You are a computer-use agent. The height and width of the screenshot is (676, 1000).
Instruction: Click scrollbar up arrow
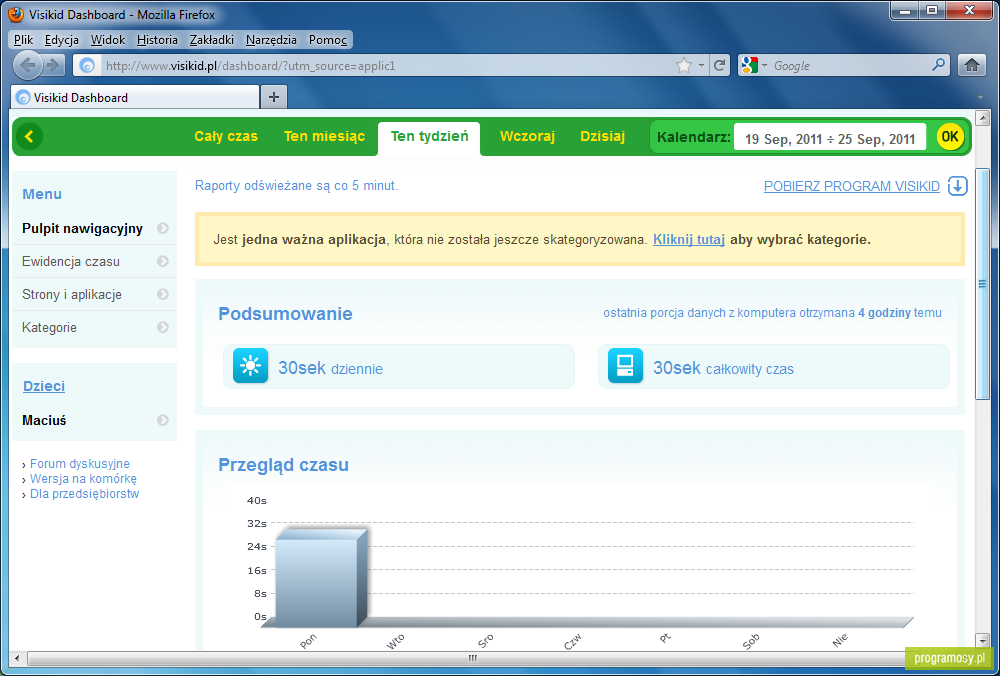coord(982,118)
